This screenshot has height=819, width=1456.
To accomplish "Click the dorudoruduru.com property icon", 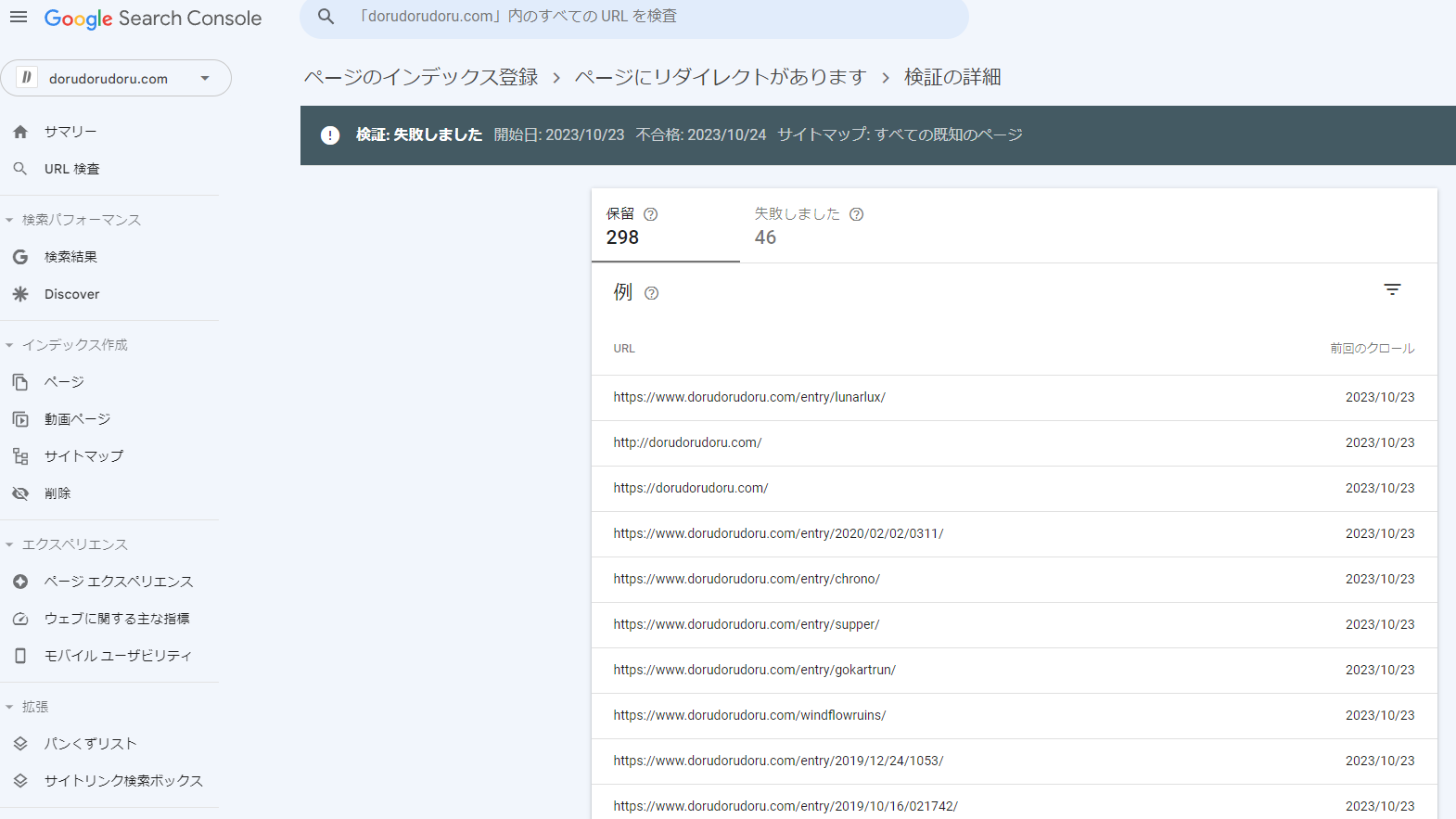I will (27, 78).
